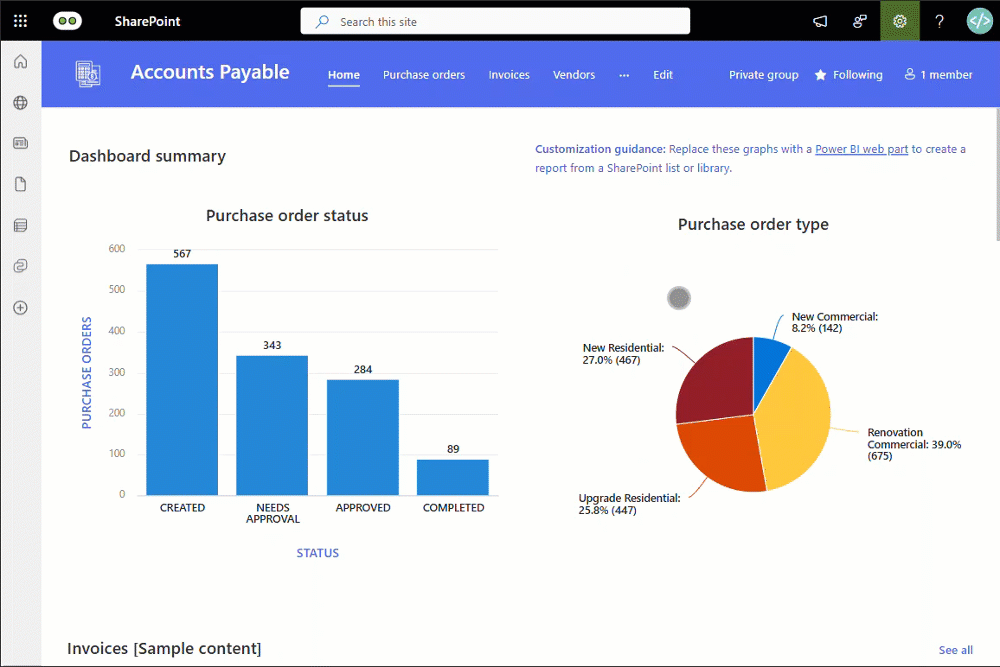This screenshot has width=1000, height=667.
Task: Select the Home navigation tab
Action: point(344,75)
